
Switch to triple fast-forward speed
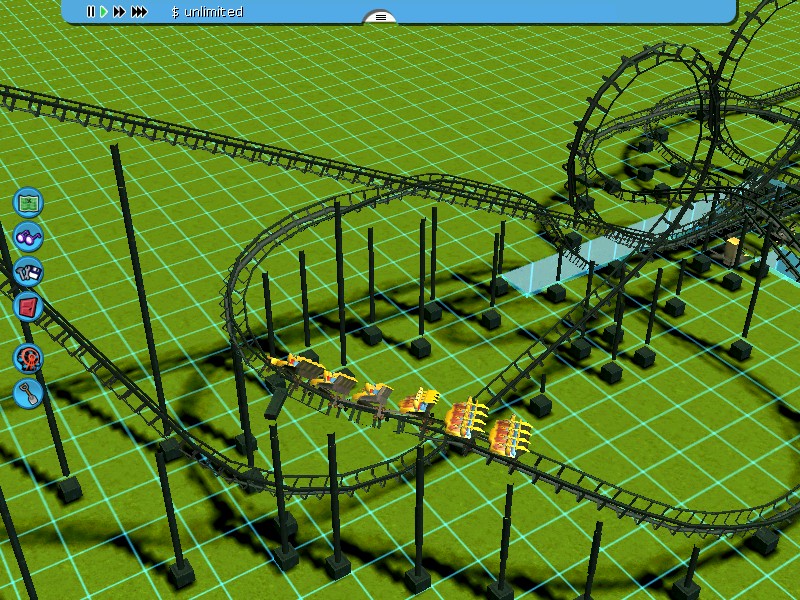click(139, 12)
